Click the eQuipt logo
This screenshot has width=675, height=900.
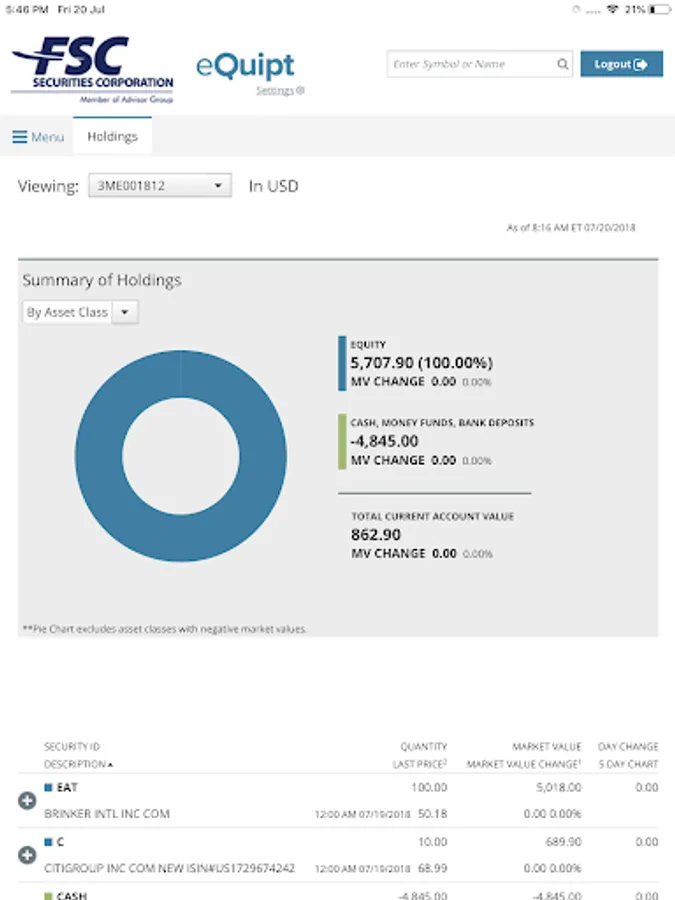tap(245, 66)
